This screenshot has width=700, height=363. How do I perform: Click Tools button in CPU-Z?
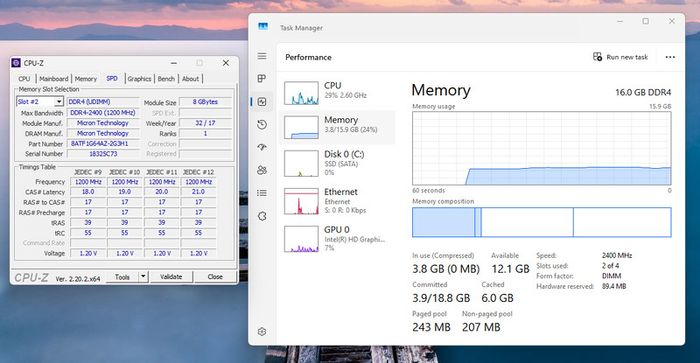(x=122, y=277)
